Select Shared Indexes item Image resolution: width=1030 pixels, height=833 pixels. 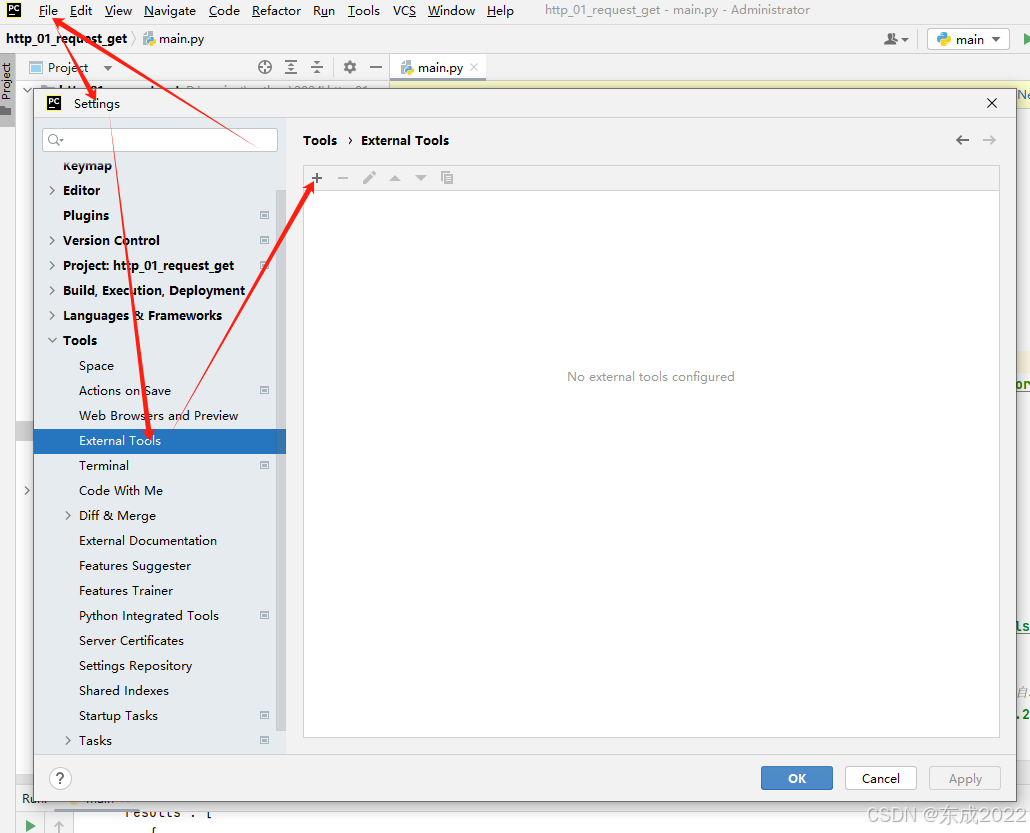(123, 690)
